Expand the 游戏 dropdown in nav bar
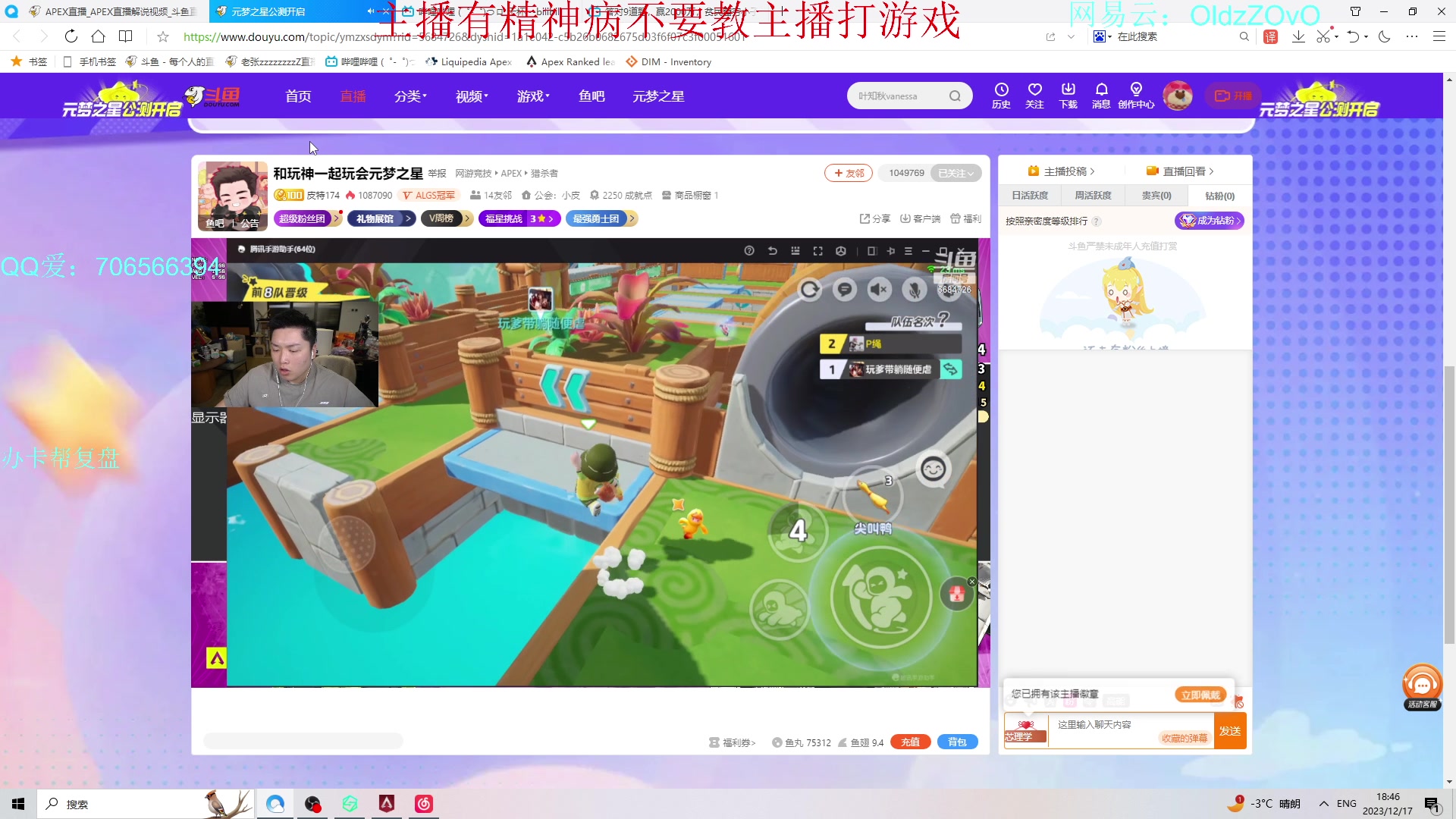Screen dimensions: 1456x819 coord(533,96)
